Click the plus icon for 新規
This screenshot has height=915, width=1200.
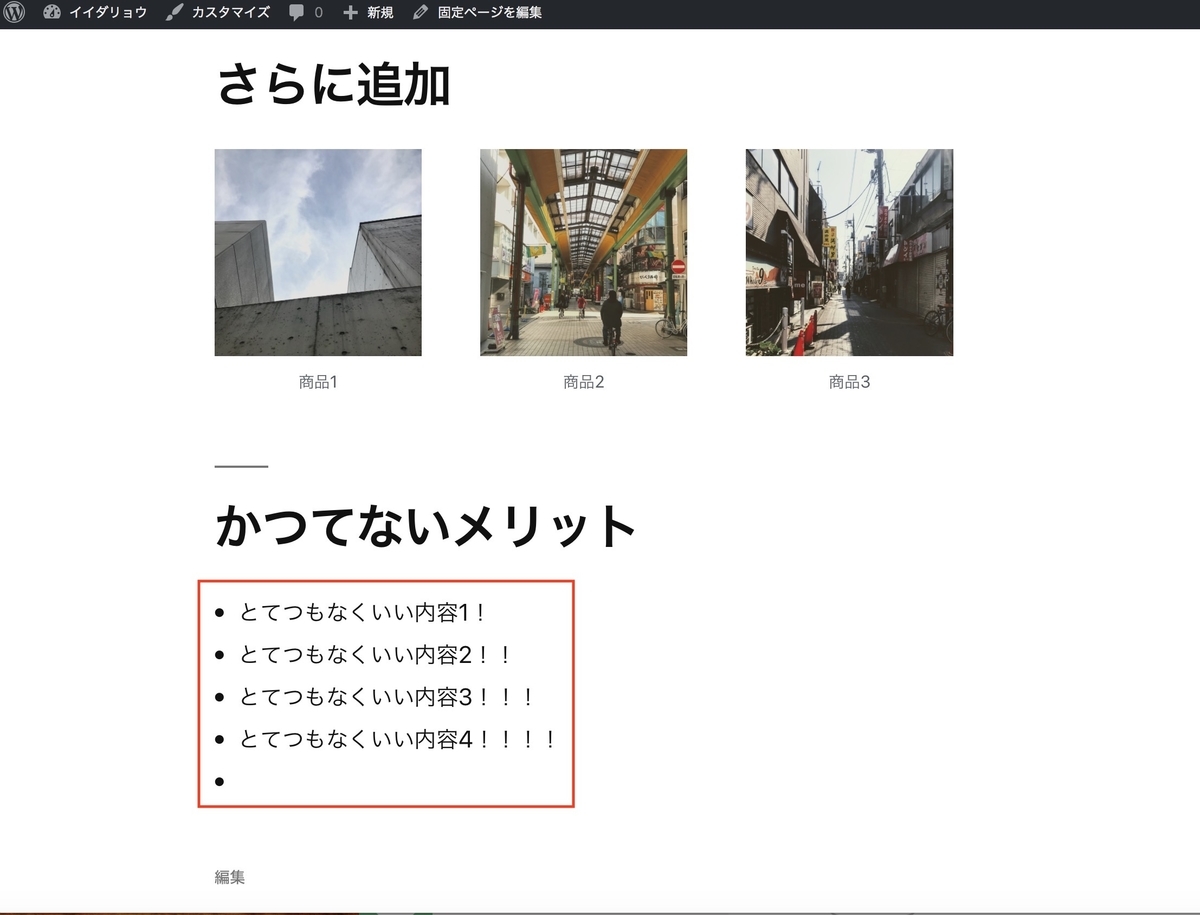[x=350, y=13]
